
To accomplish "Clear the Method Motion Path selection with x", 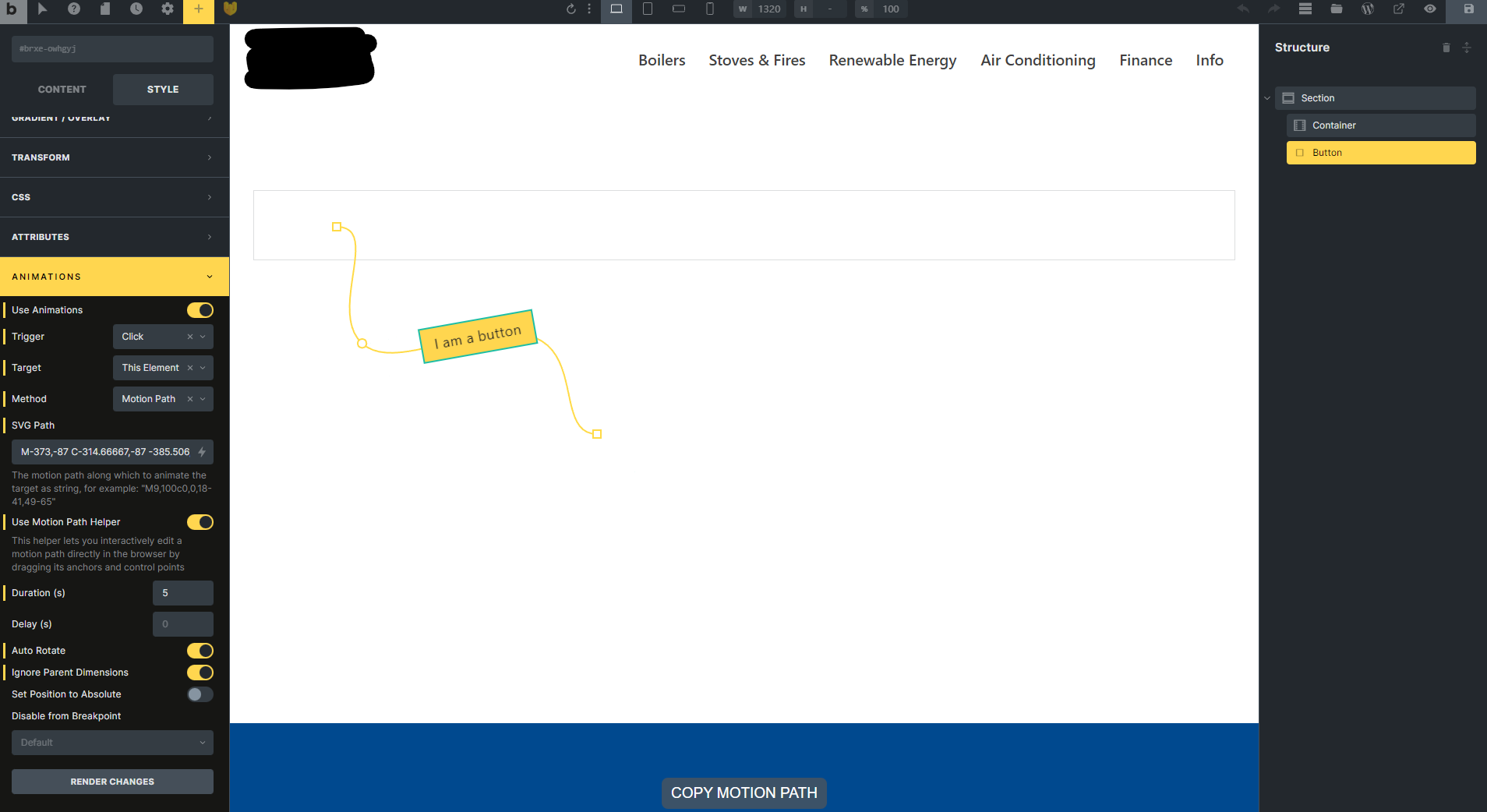I will (x=190, y=399).
